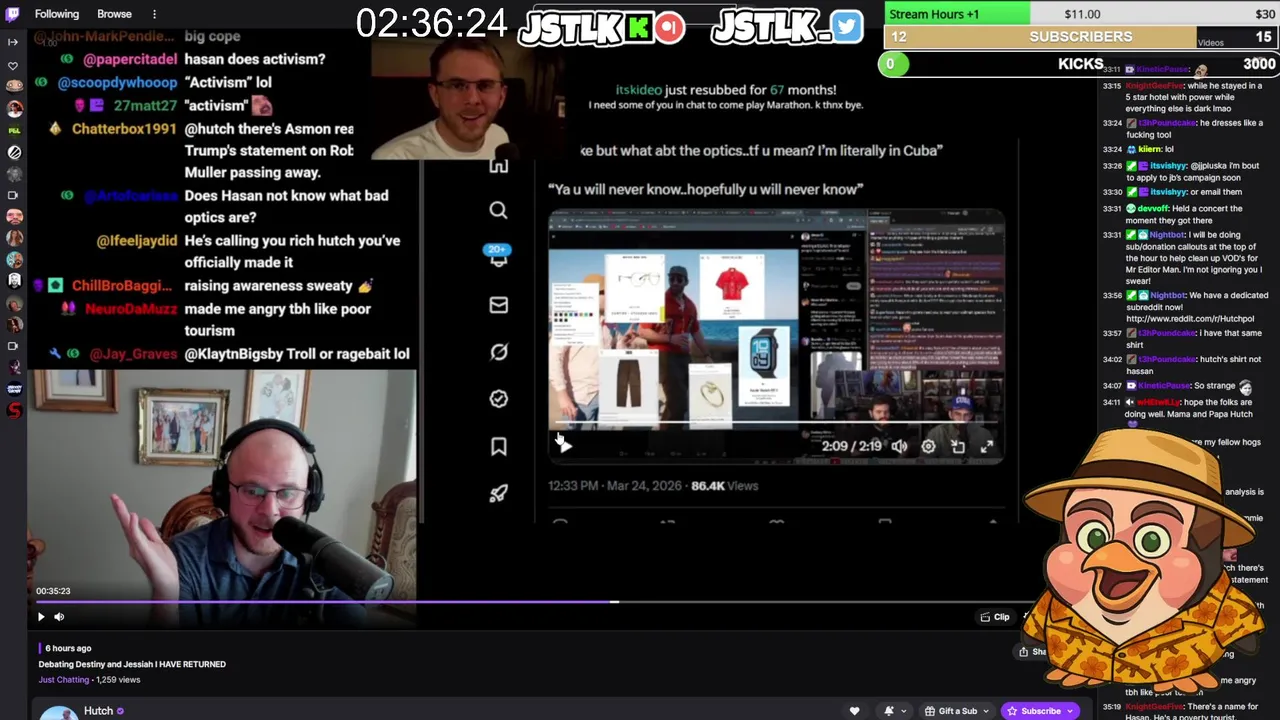Click the 6 hours ago label
The image size is (1280, 720).
point(68,648)
